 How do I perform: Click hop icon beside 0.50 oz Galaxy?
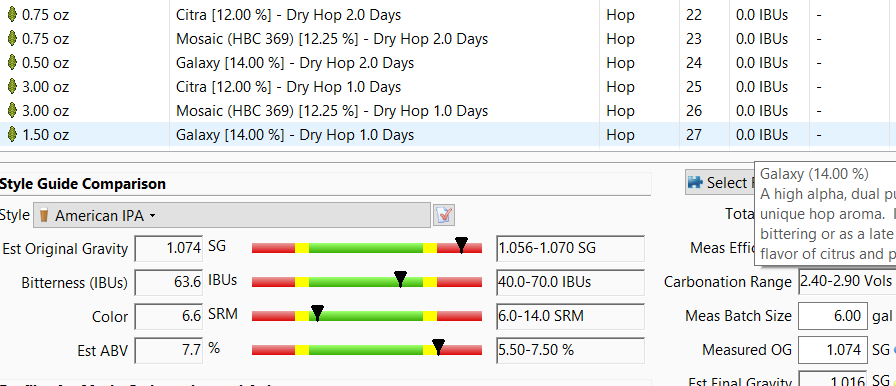point(11,63)
